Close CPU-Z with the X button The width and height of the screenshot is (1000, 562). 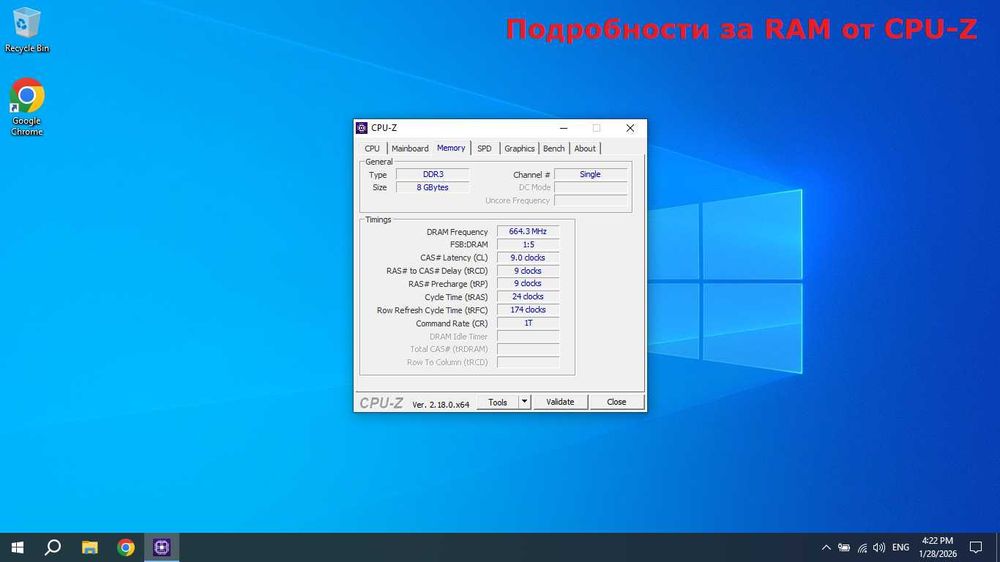click(x=629, y=128)
